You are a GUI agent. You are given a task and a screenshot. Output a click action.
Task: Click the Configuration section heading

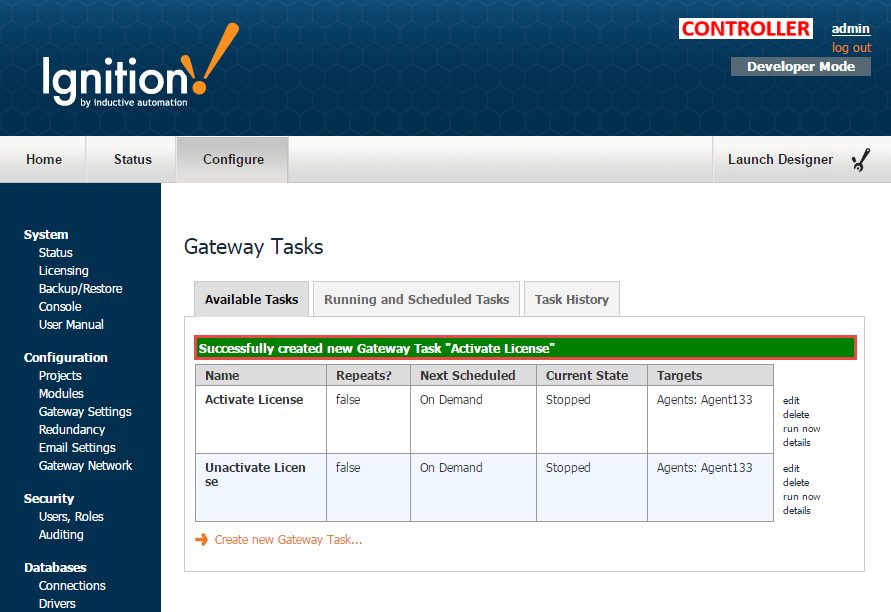tap(66, 357)
